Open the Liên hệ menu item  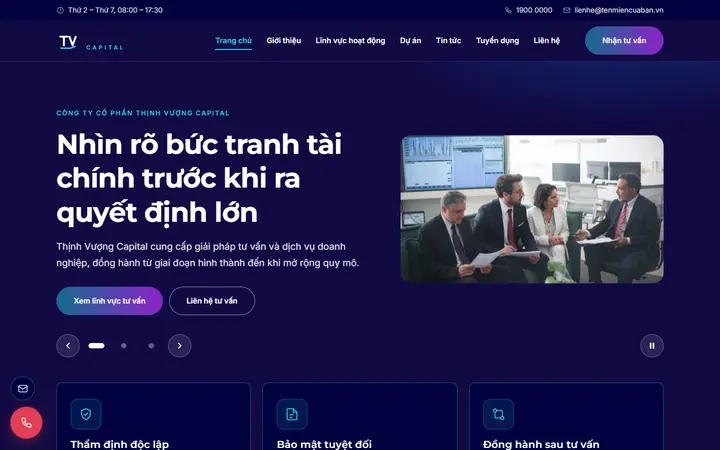(546, 40)
